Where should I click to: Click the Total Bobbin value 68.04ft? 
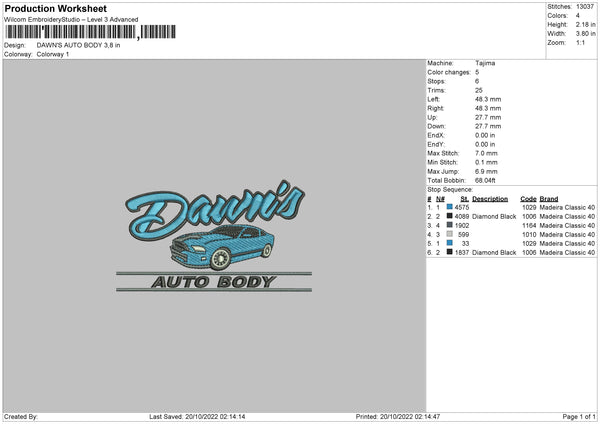[485, 180]
